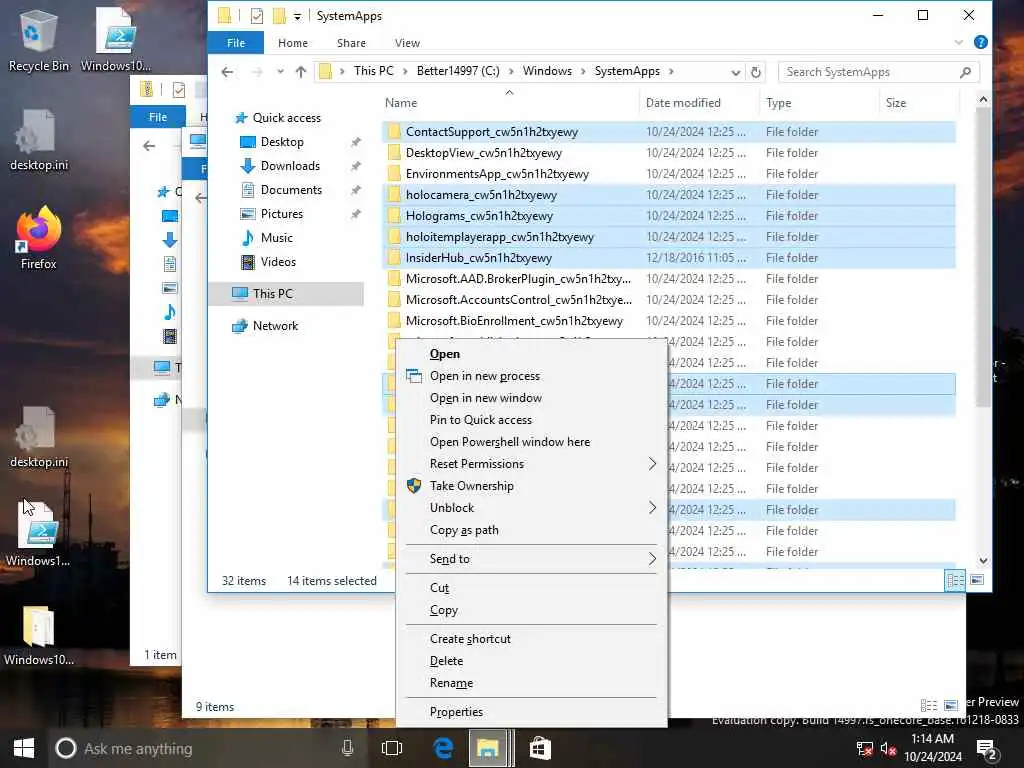
Task: Click Properties quick access toolbar checkmark icon
Action: click(x=257, y=16)
